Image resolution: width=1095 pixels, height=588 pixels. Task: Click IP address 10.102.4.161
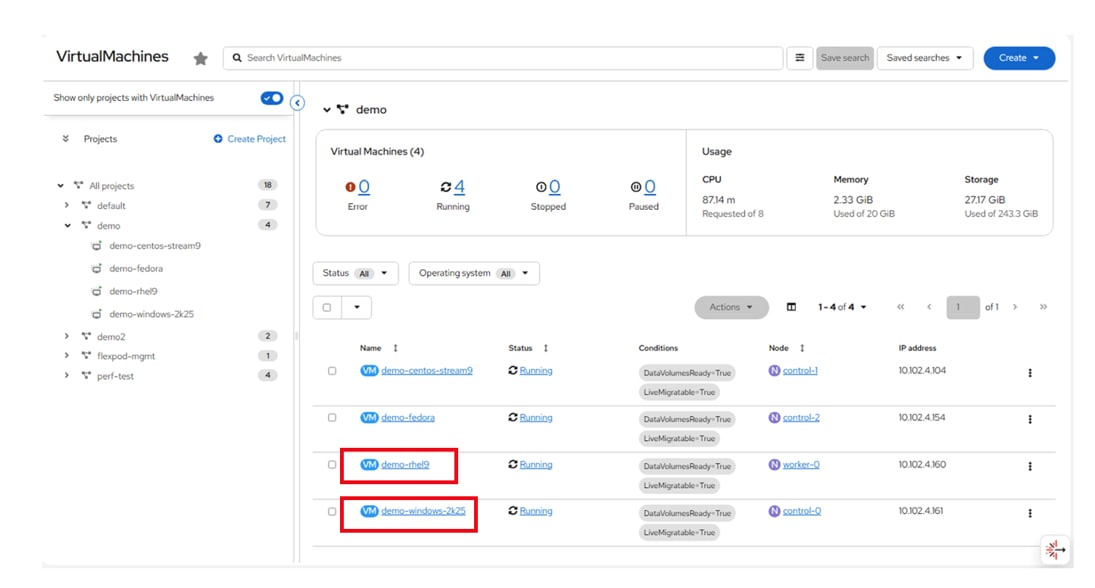[x=920, y=511]
